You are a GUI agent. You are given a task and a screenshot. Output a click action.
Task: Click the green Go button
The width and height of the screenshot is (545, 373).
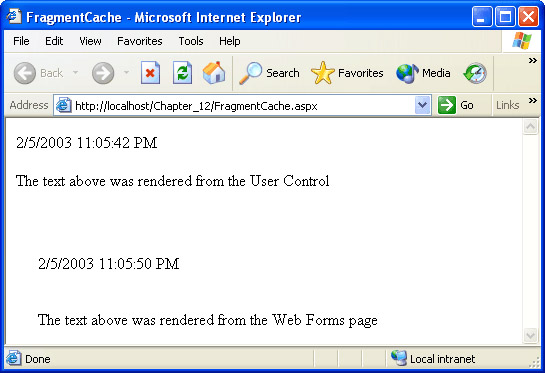(455, 105)
